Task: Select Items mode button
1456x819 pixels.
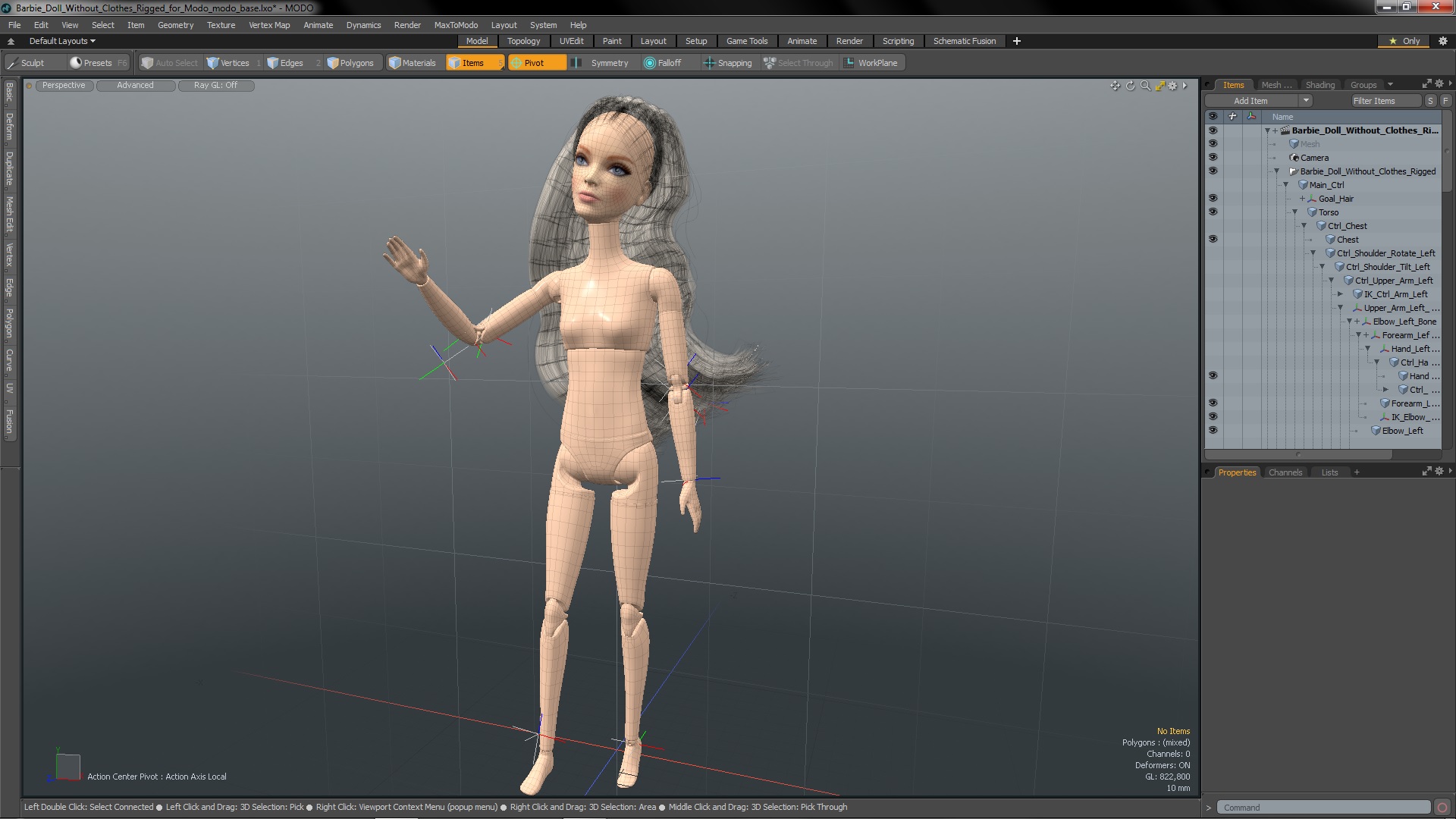Action: pyautogui.click(x=474, y=63)
